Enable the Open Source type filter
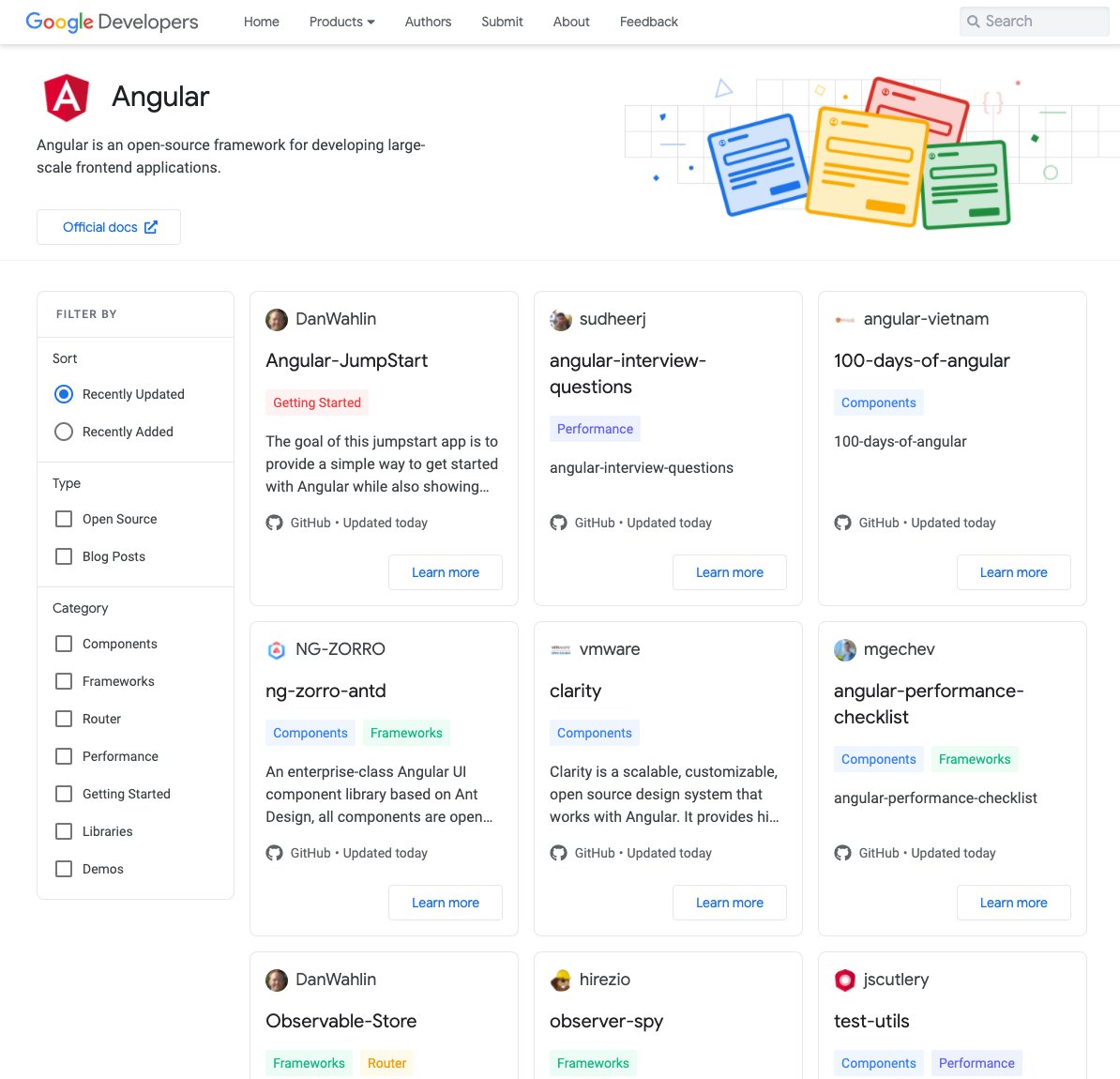The width and height of the screenshot is (1120, 1079). (63, 518)
